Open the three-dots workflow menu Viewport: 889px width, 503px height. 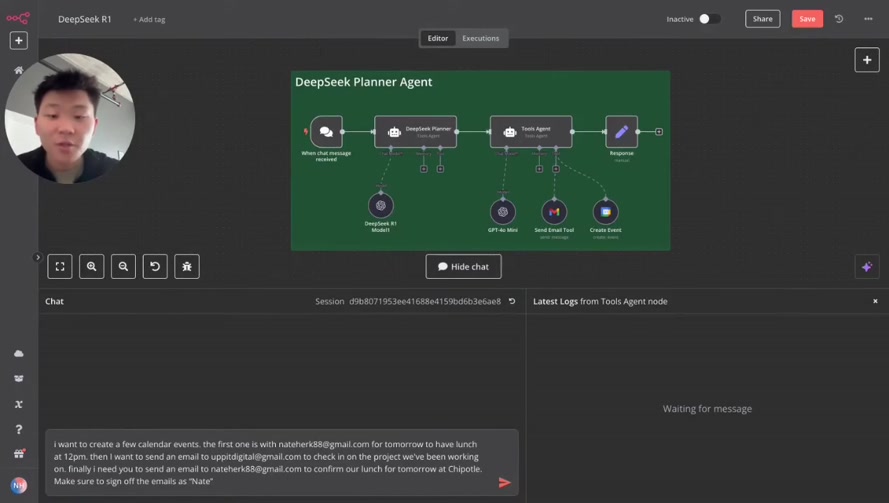868,19
